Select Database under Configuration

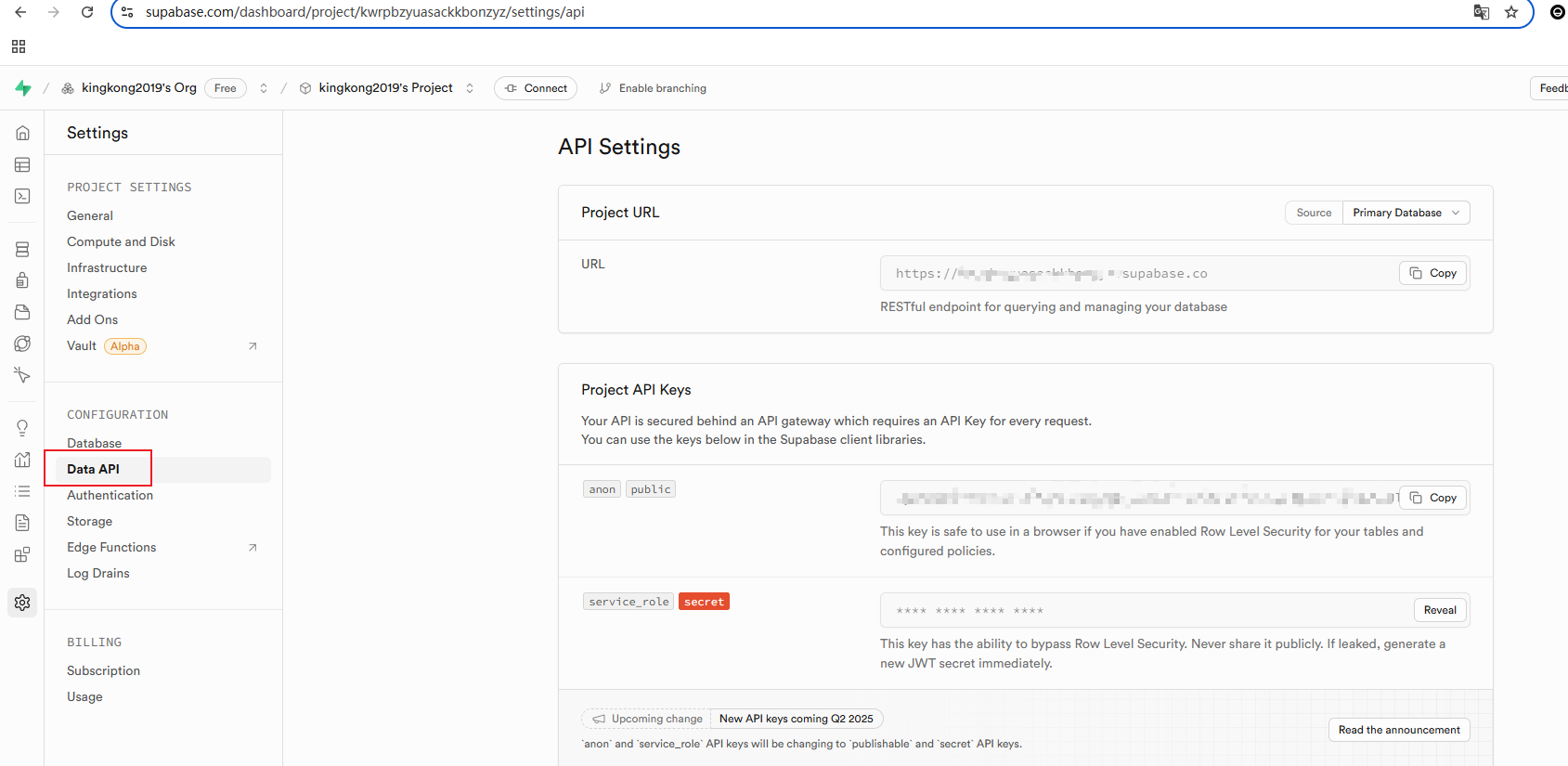click(x=94, y=443)
